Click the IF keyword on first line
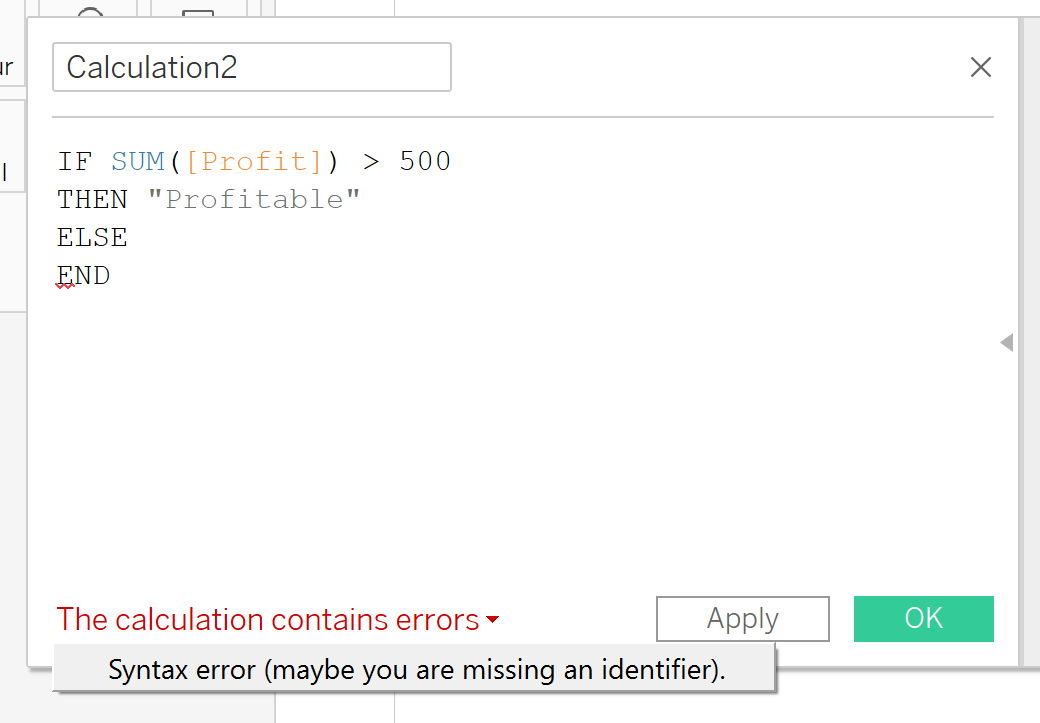Image resolution: width=1040 pixels, height=723 pixels. pos(74,161)
